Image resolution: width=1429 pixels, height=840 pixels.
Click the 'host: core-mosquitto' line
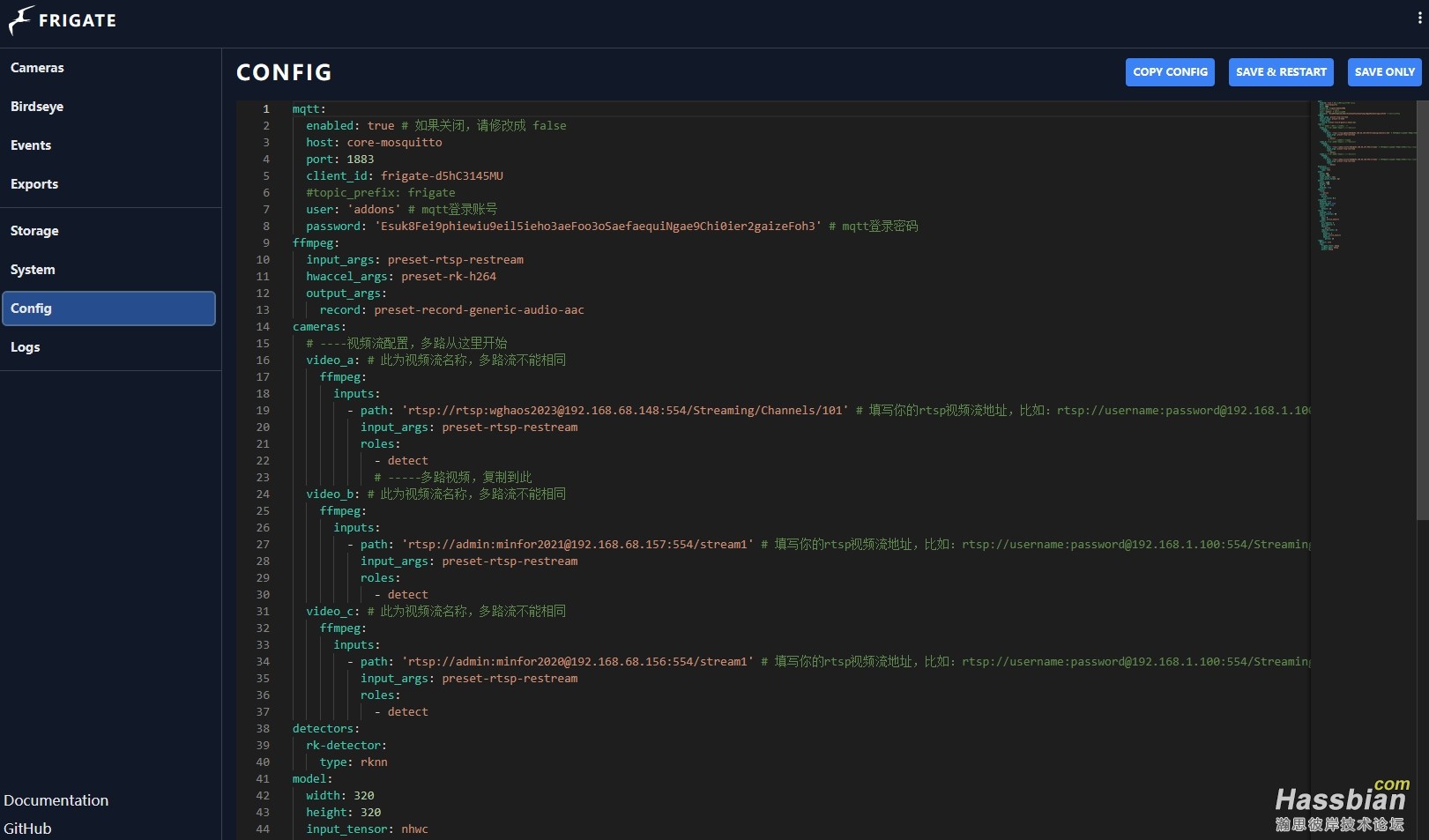coord(374,143)
